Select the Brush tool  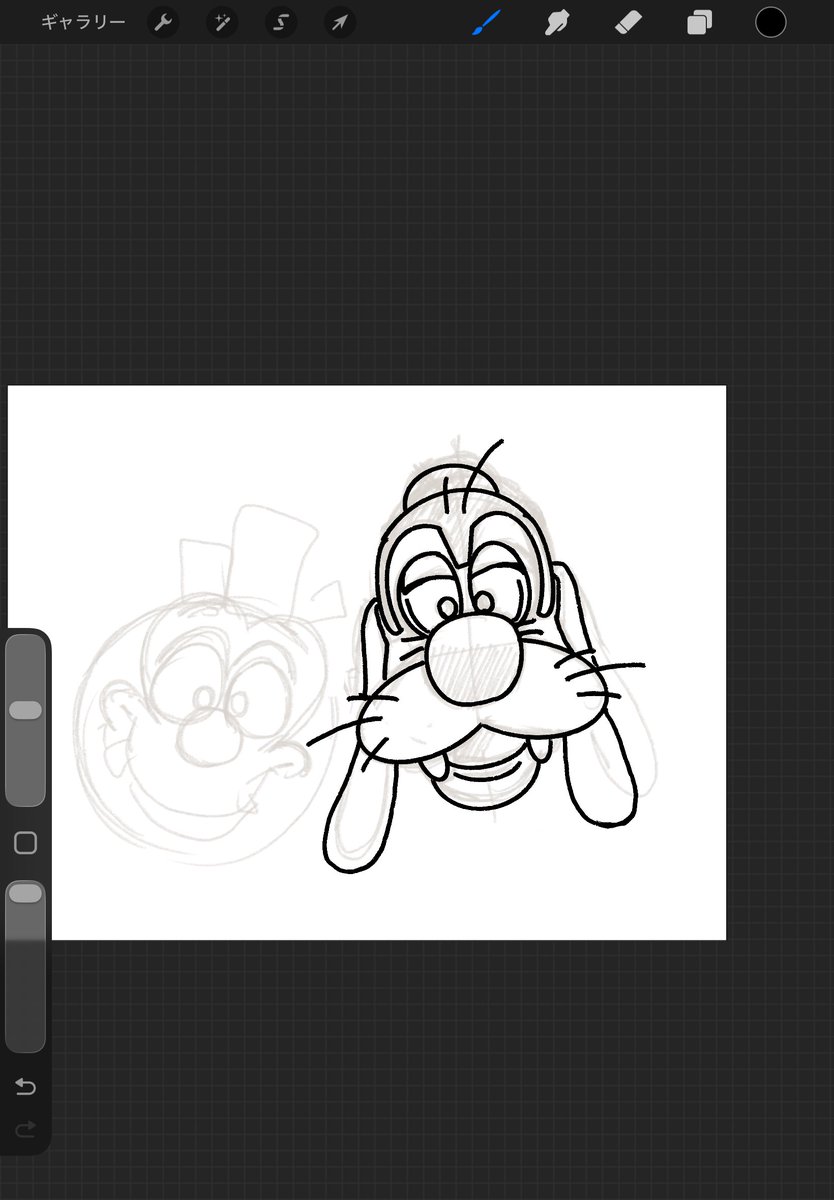coord(485,22)
